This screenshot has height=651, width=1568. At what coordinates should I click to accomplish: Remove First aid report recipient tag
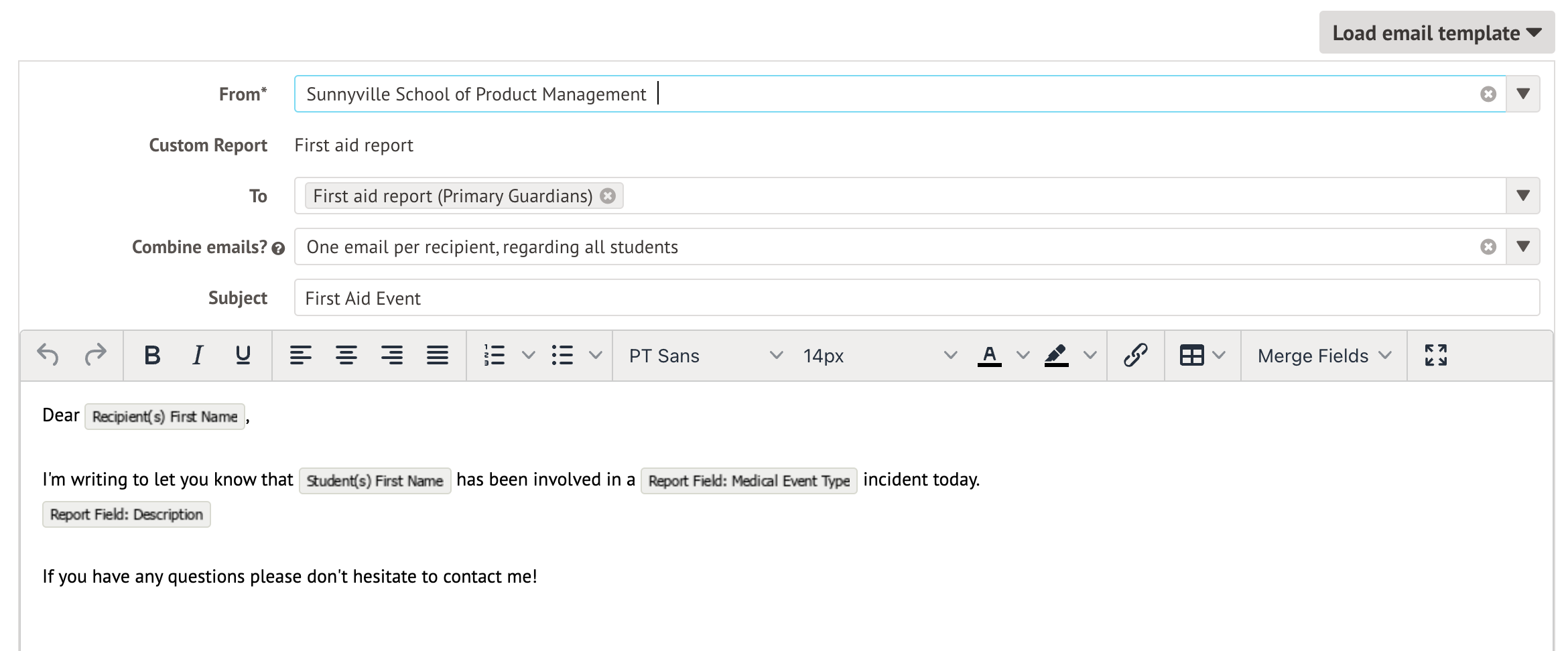608,196
